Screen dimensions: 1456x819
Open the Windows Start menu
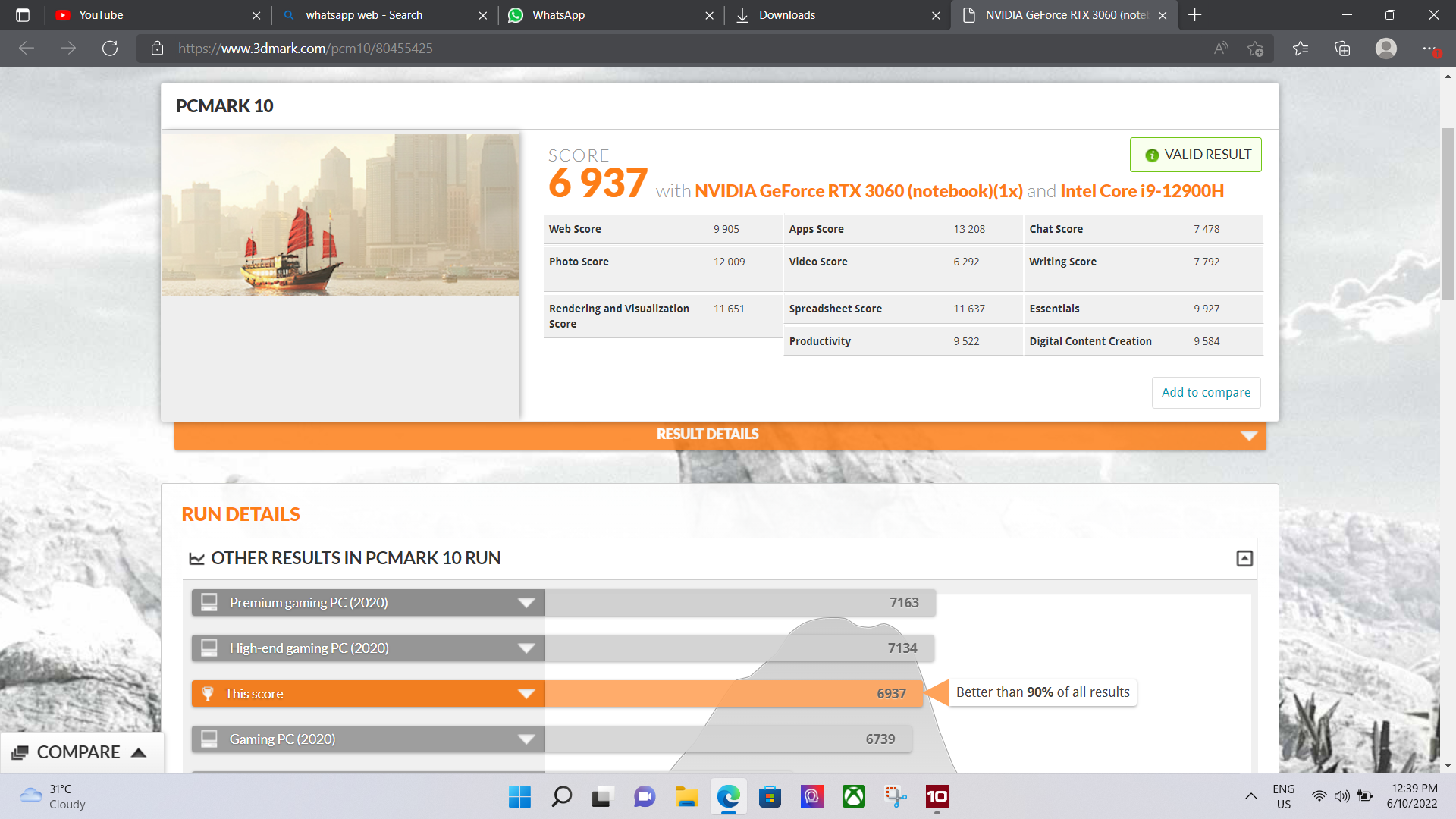coord(519,796)
